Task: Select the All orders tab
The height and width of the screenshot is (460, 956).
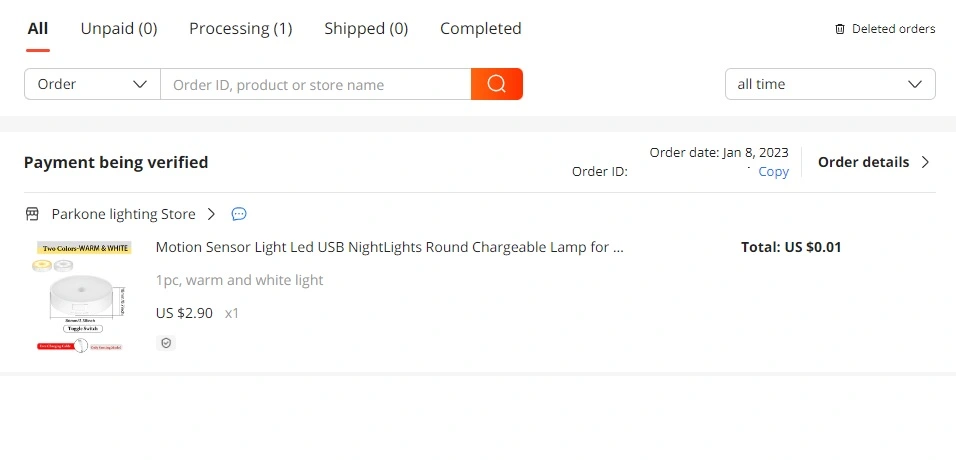Action: (38, 29)
